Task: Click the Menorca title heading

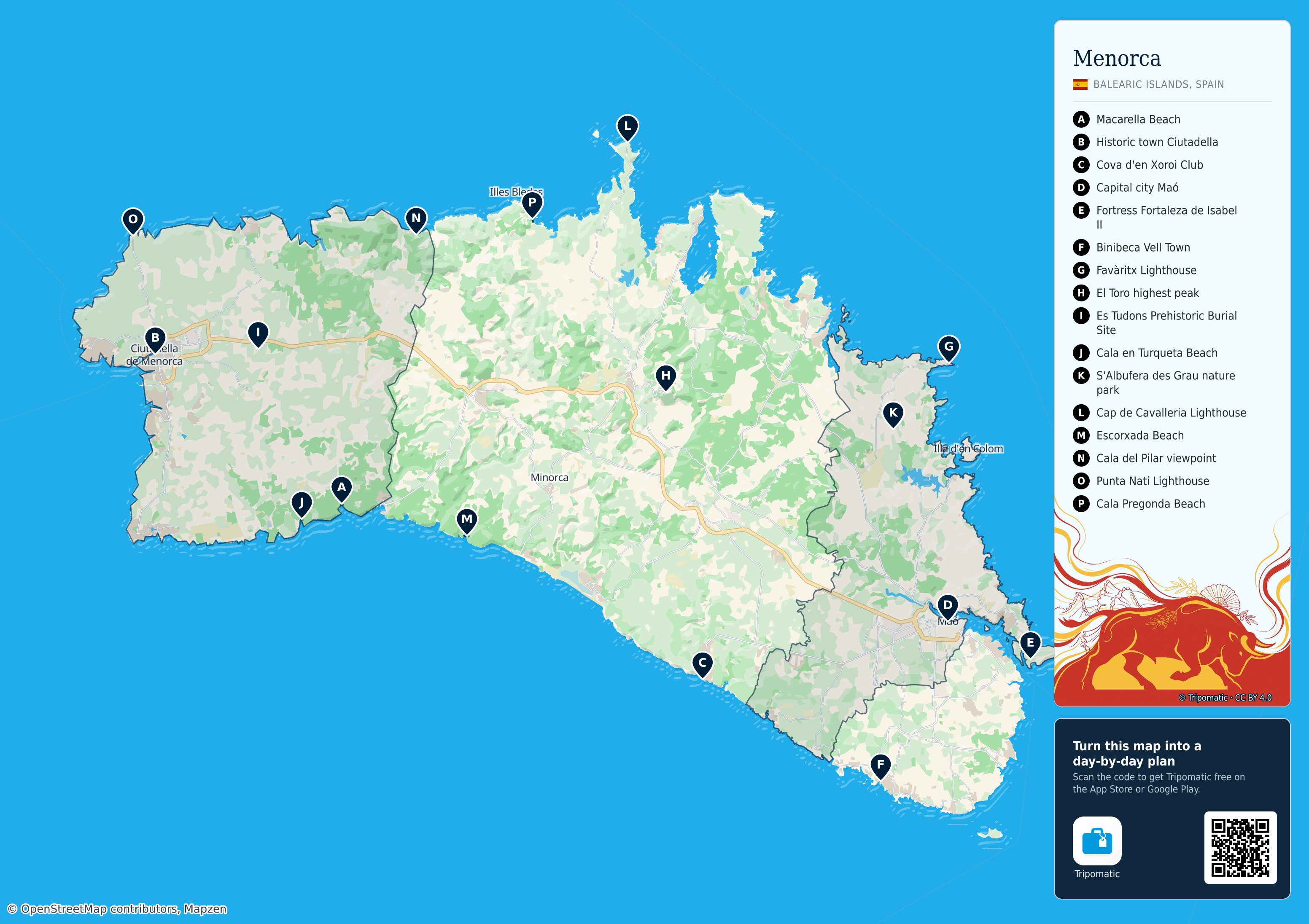Action: tap(1116, 58)
